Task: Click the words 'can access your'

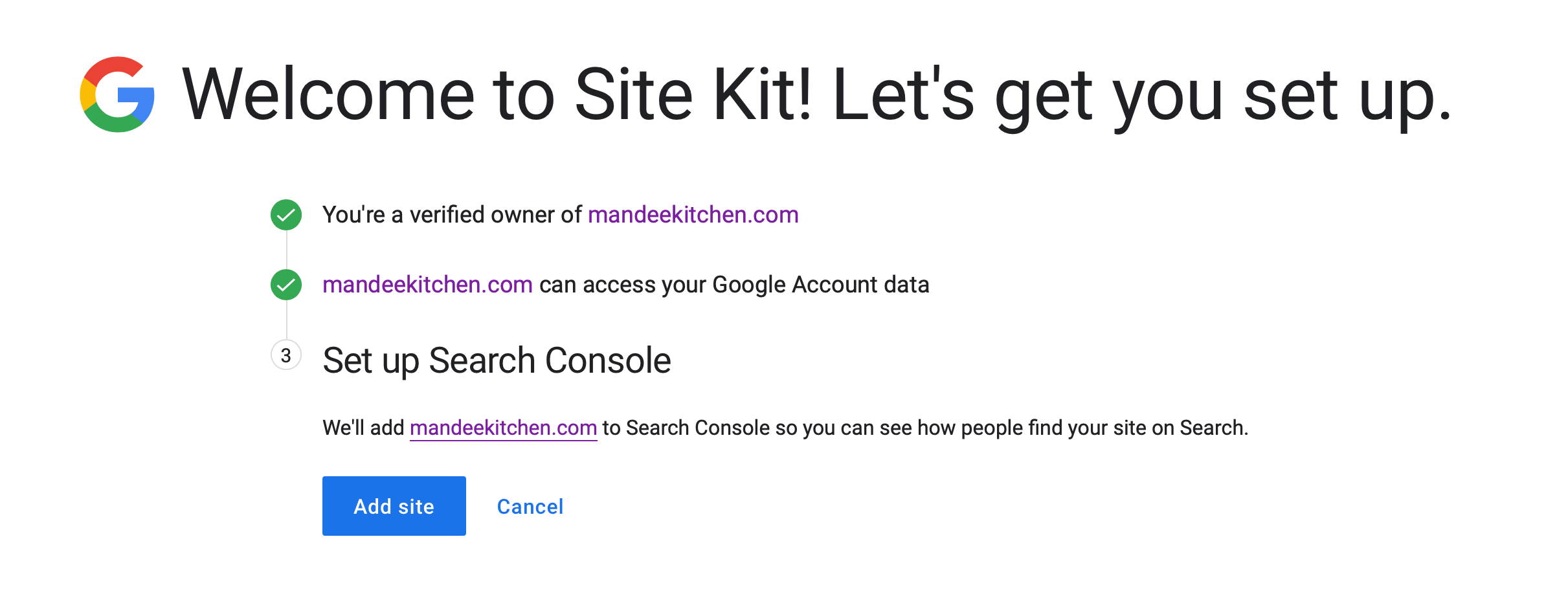Action: coord(622,285)
